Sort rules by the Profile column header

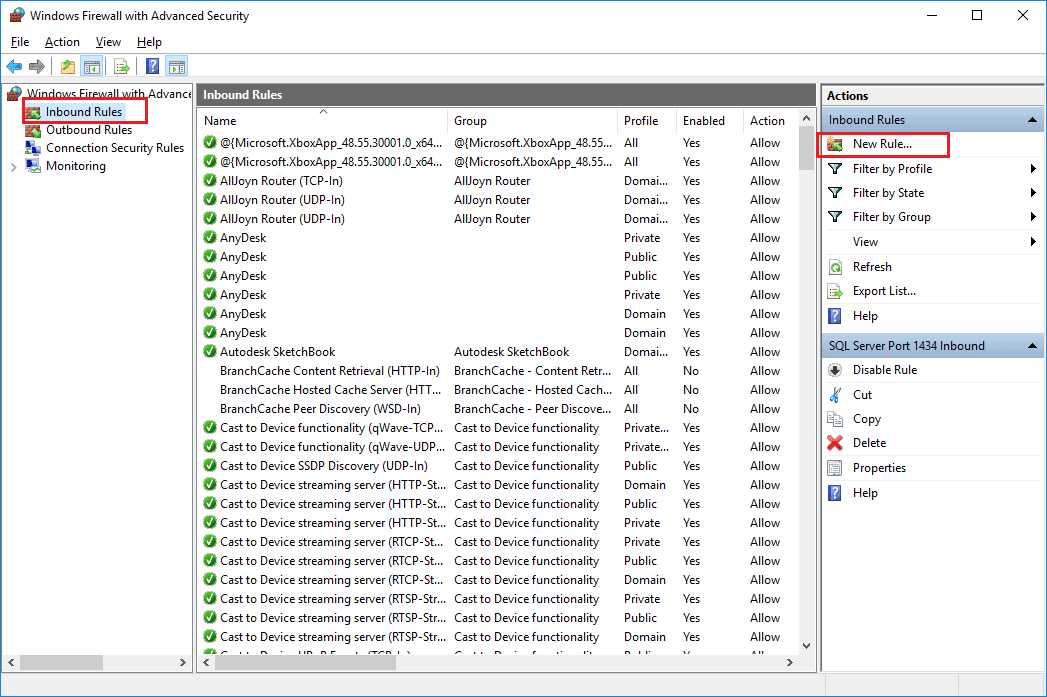(646, 121)
